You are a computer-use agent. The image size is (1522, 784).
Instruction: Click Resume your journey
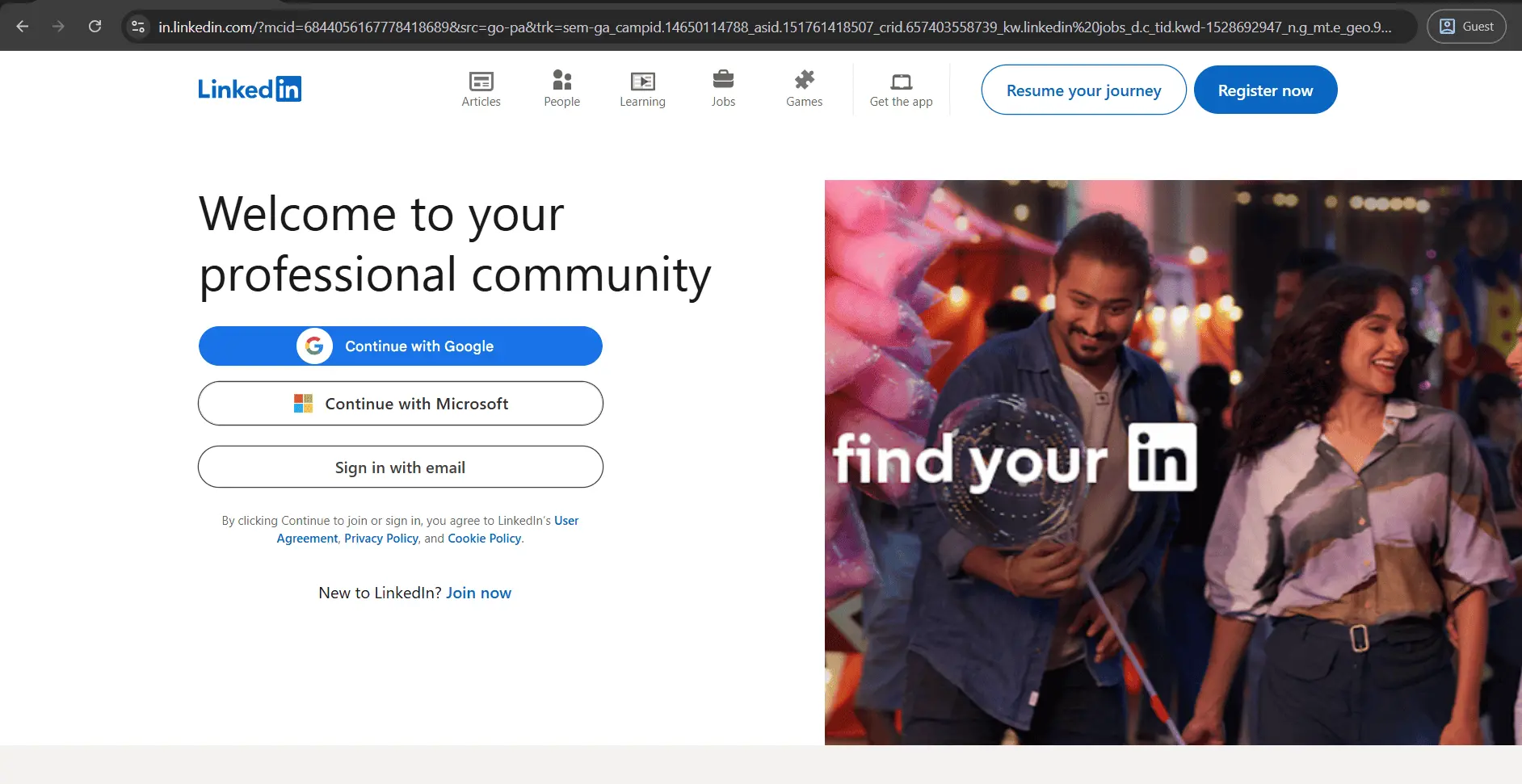pos(1083,90)
